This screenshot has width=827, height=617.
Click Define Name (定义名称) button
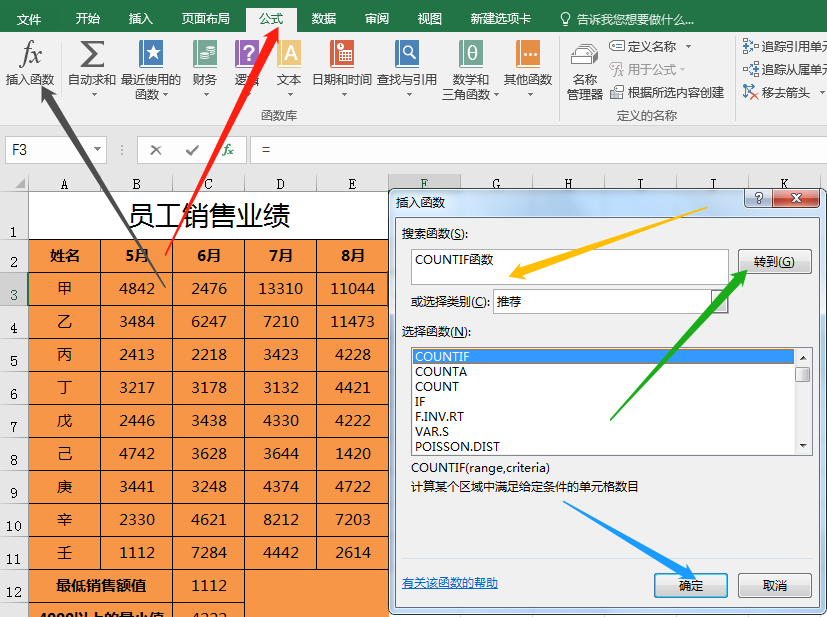coord(643,46)
